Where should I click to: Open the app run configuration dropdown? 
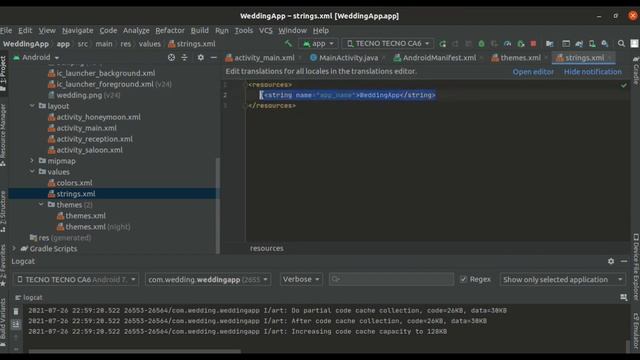pos(318,43)
